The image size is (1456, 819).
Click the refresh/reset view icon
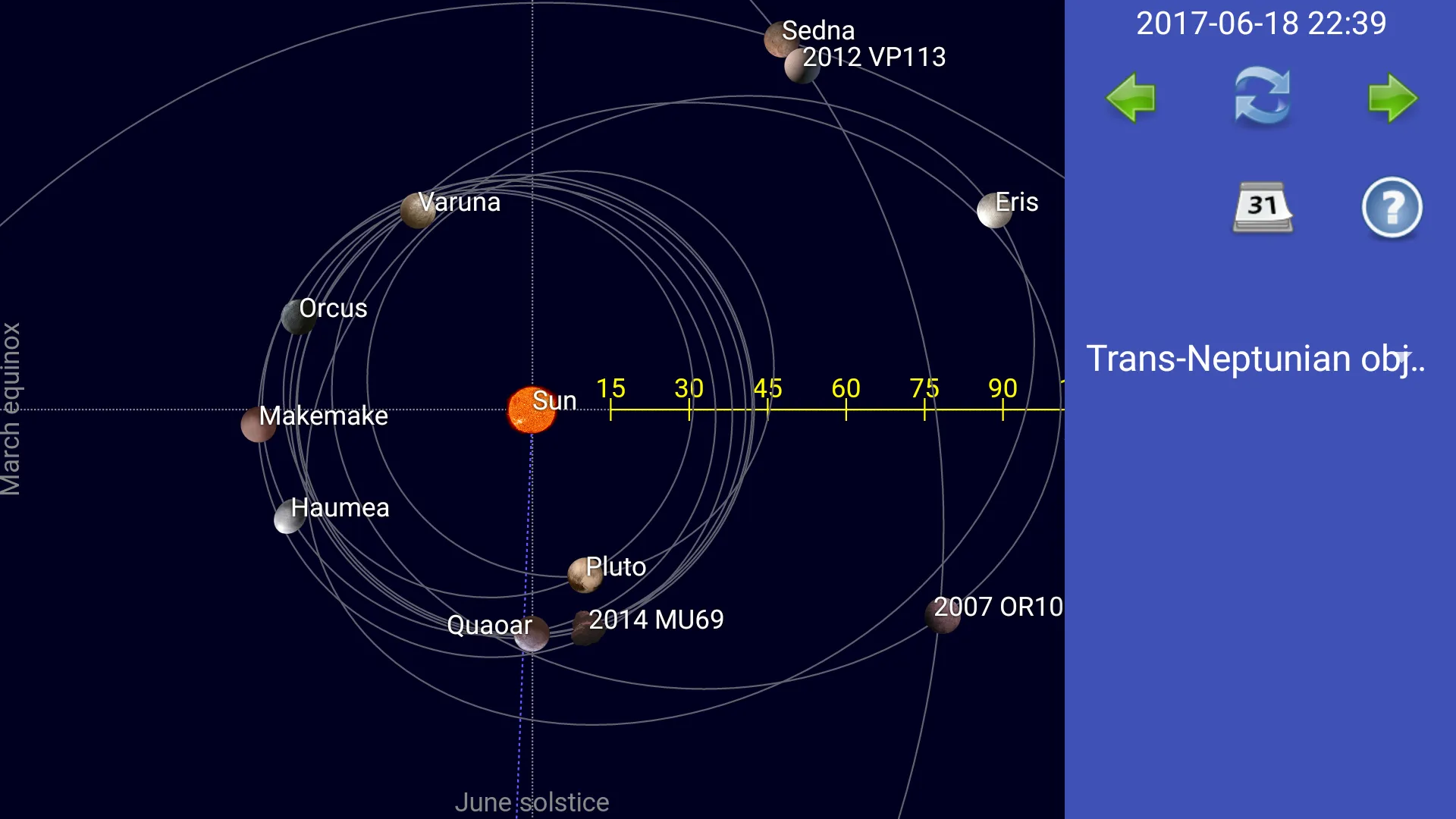[x=1261, y=96]
